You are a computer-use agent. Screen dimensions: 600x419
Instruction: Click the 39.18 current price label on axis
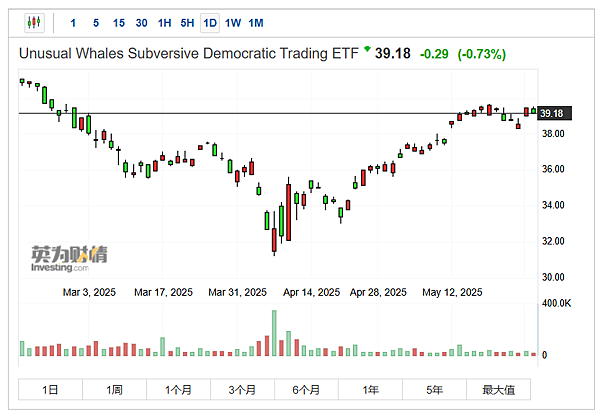[554, 113]
